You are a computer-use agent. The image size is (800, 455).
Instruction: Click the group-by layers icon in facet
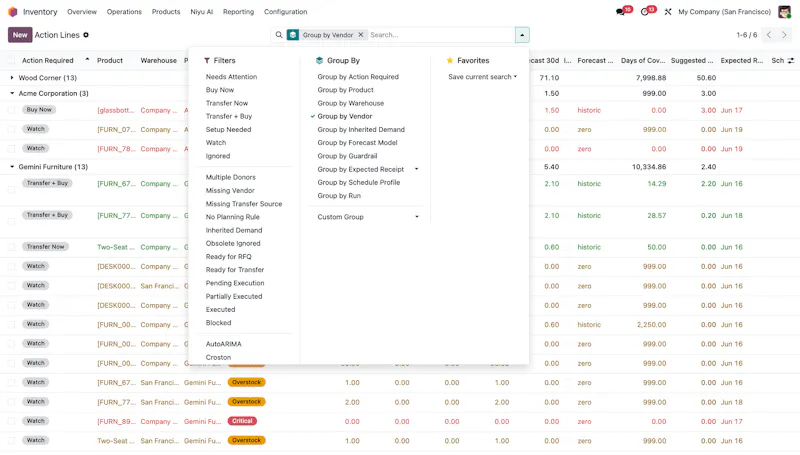point(292,35)
